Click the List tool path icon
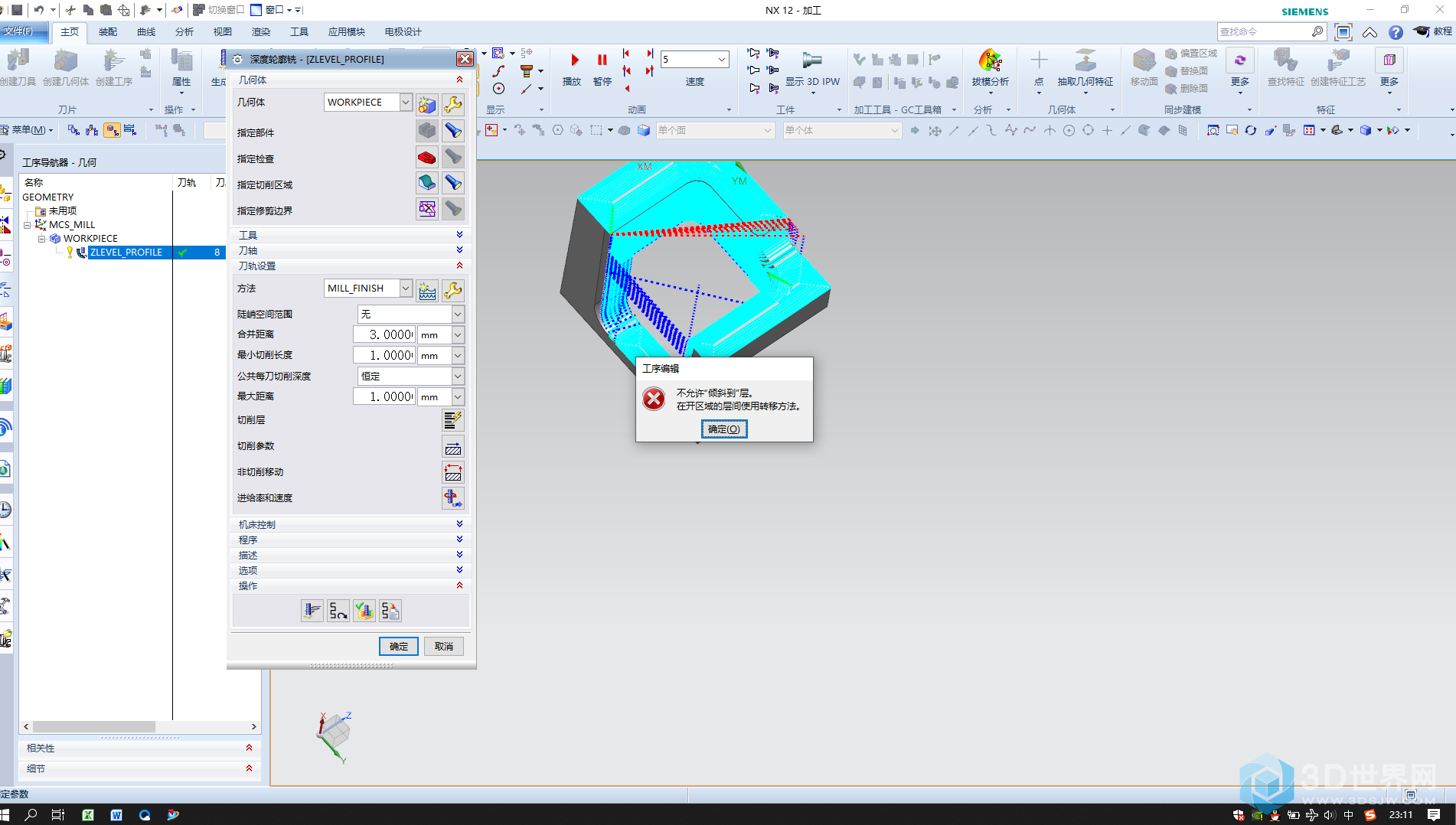This screenshot has height=825, width=1456. coord(390,611)
